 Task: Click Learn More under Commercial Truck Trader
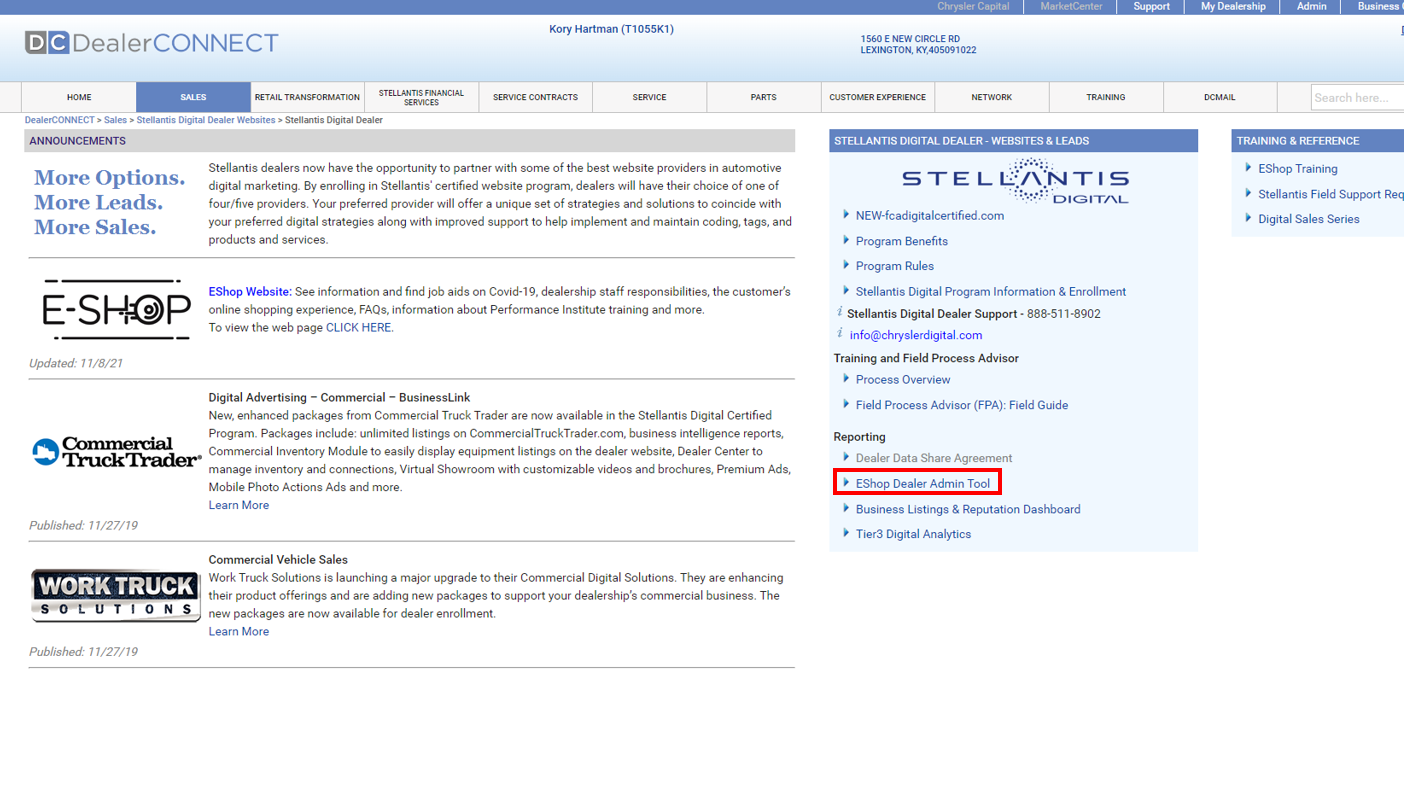[x=238, y=505]
